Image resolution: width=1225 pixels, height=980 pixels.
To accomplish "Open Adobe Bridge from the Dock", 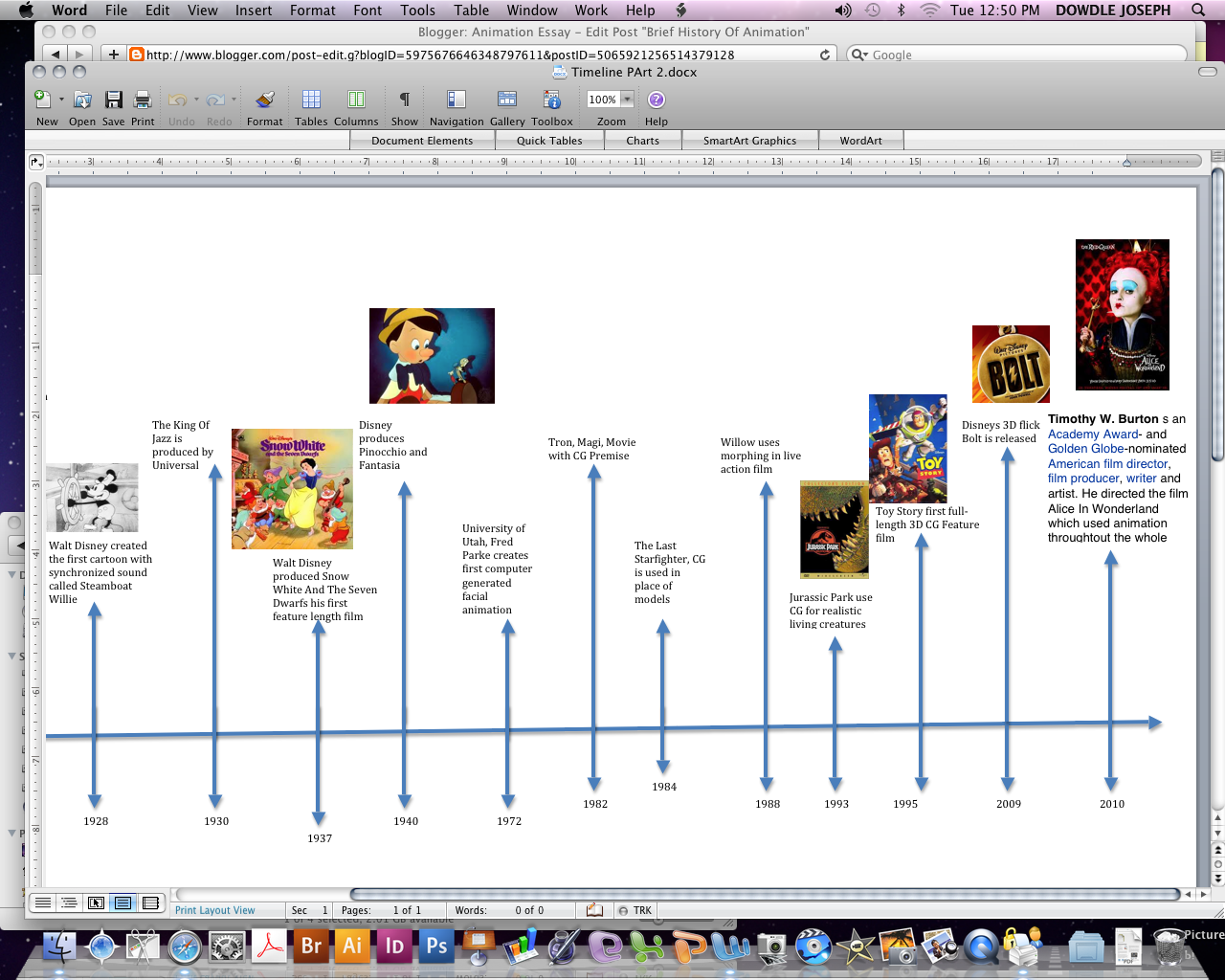I will [x=311, y=947].
